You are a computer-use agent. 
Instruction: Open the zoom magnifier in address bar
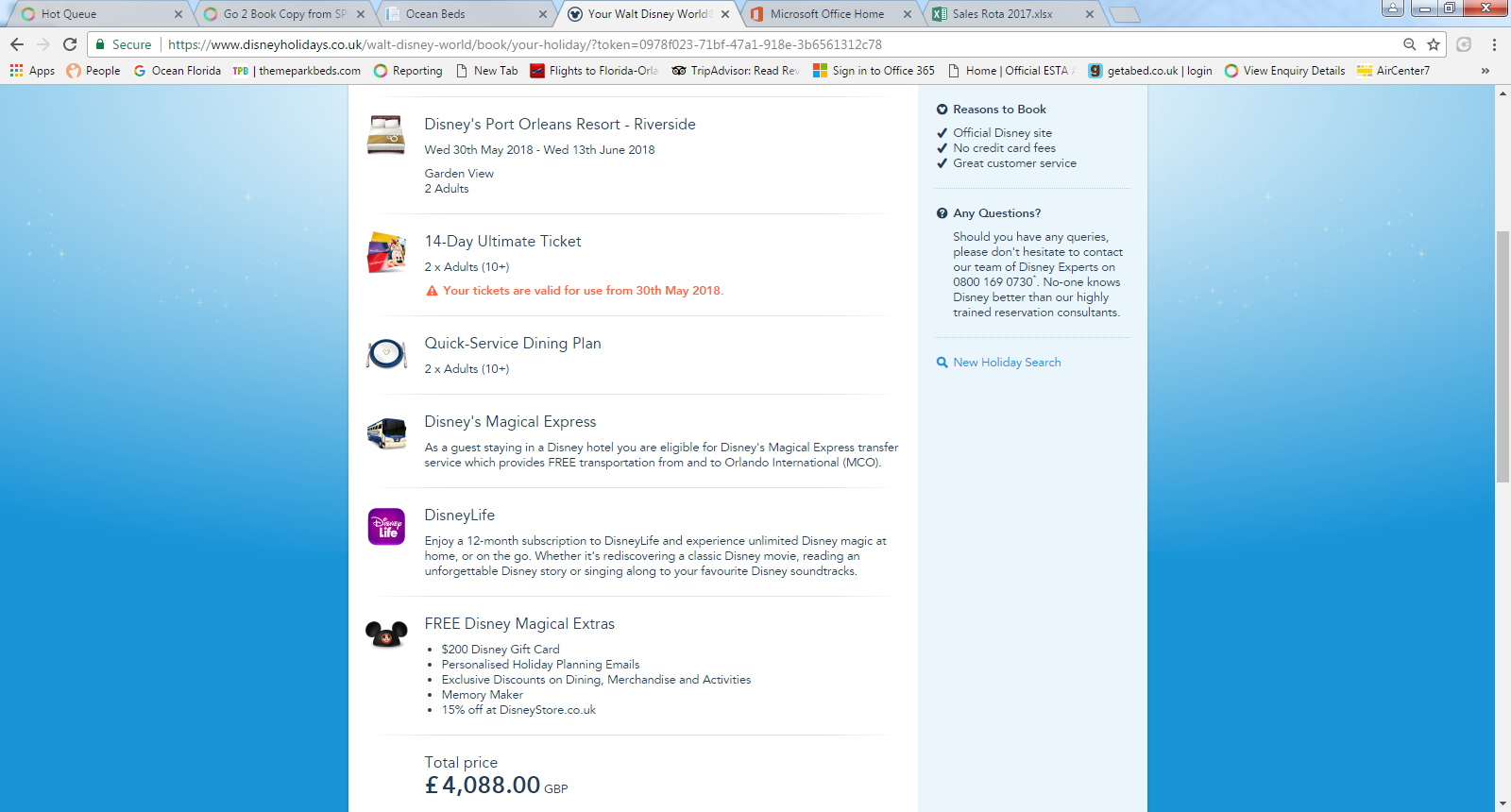(x=1410, y=44)
